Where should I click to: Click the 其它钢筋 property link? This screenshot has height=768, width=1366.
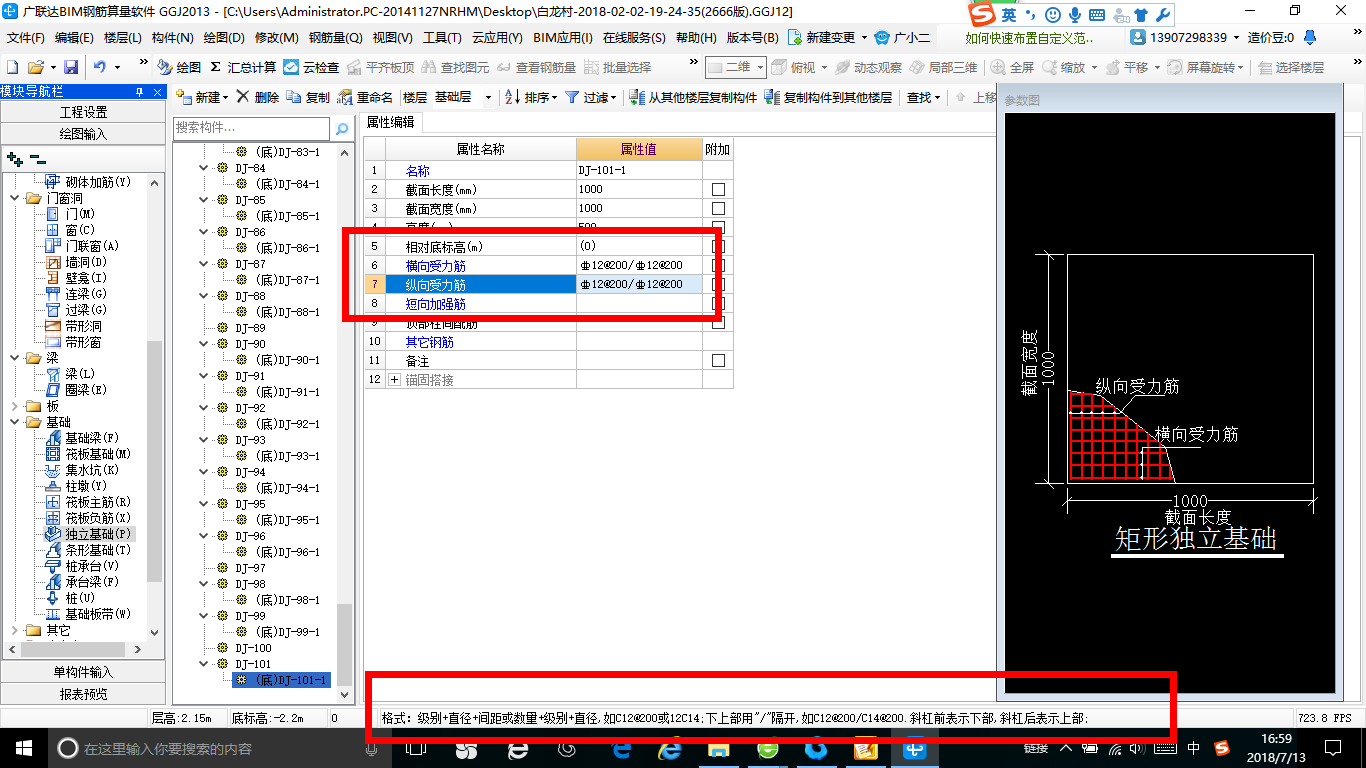click(x=429, y=342)
